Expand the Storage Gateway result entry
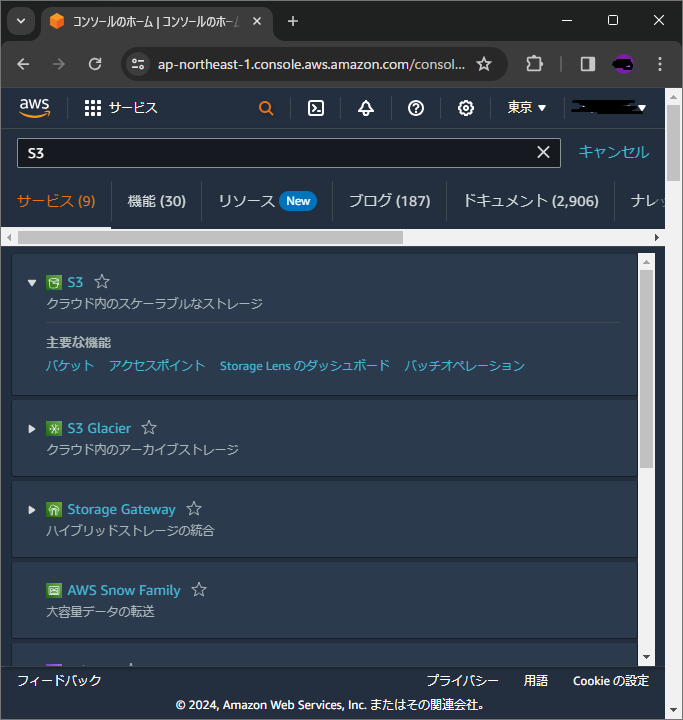 [x=32, y=510]
